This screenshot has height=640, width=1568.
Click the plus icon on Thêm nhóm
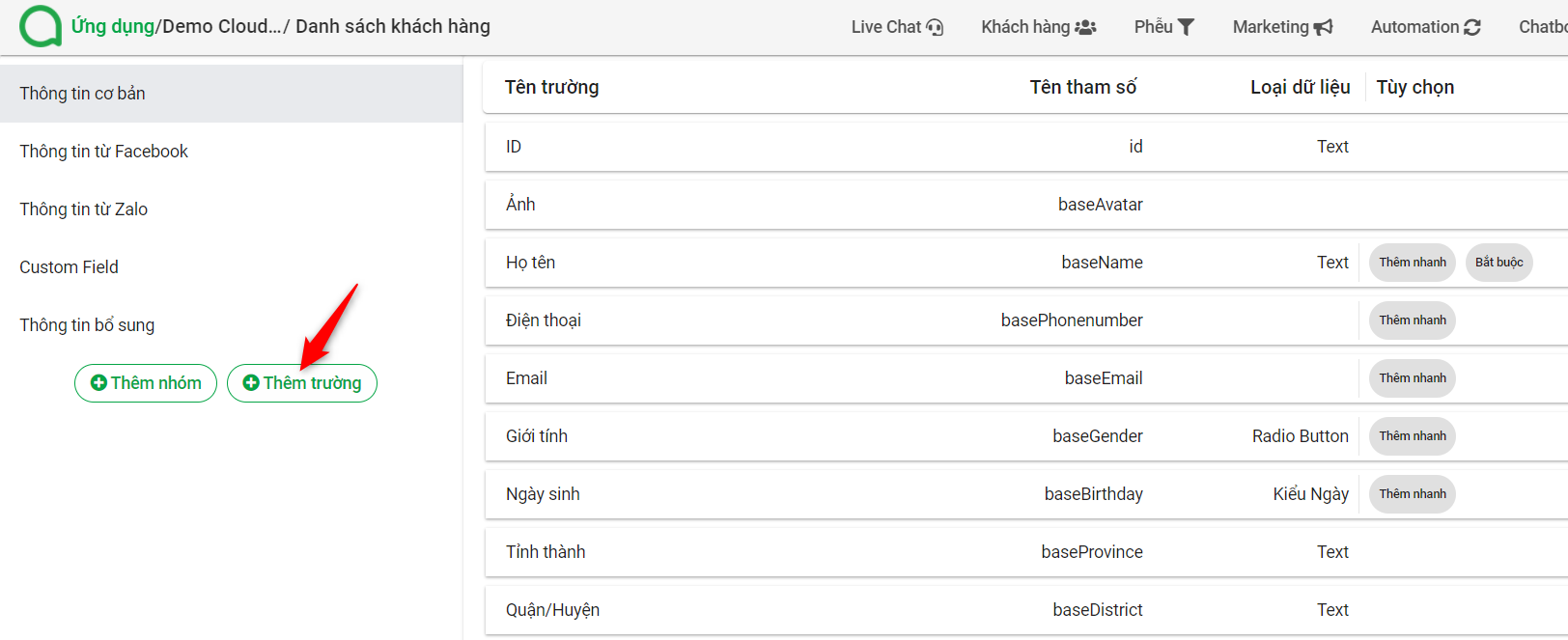click(98, 383)
